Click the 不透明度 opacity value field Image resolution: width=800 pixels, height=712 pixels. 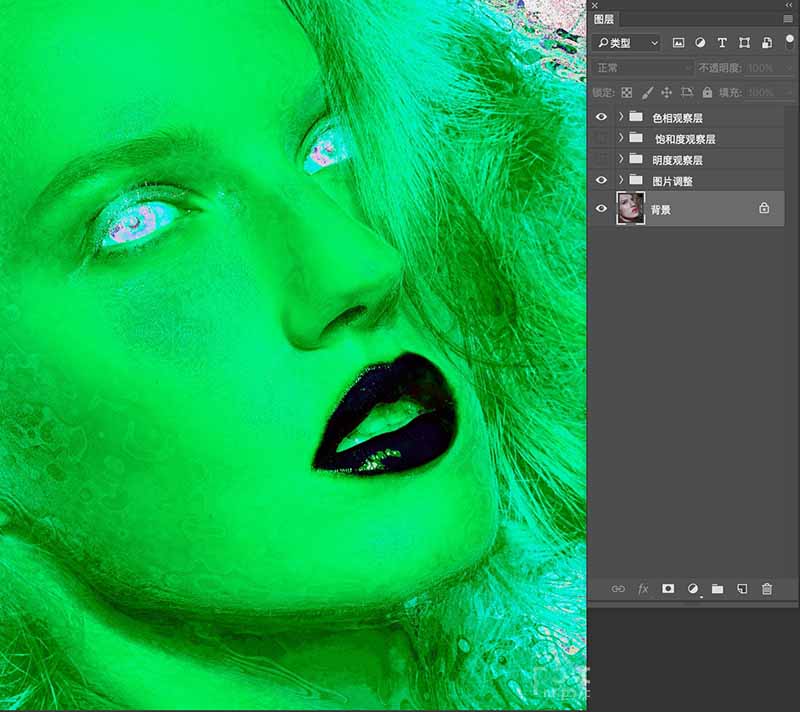768,68
